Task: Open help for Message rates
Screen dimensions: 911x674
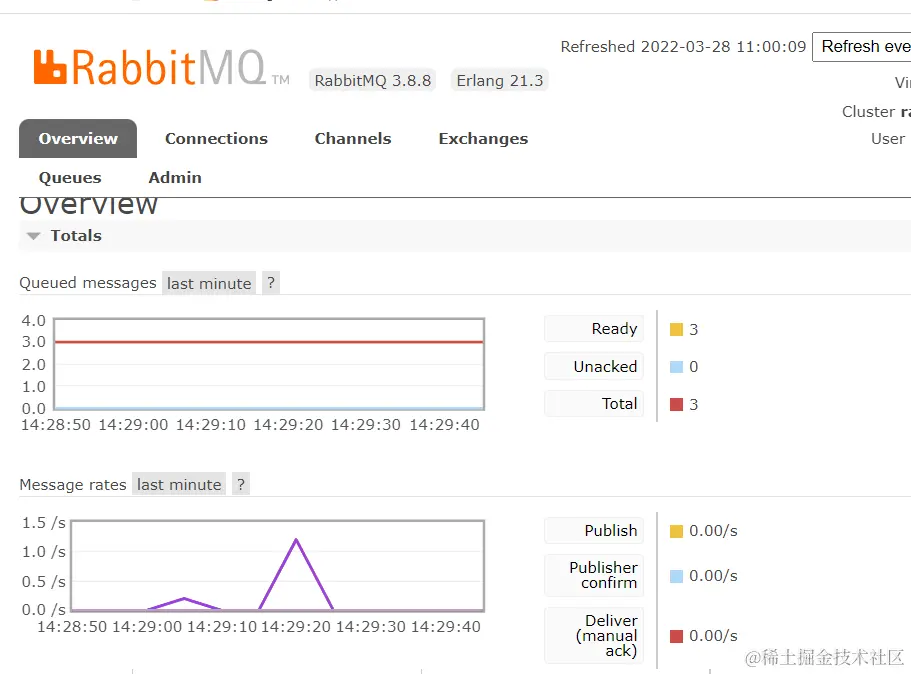Action: tap(241, 484)
